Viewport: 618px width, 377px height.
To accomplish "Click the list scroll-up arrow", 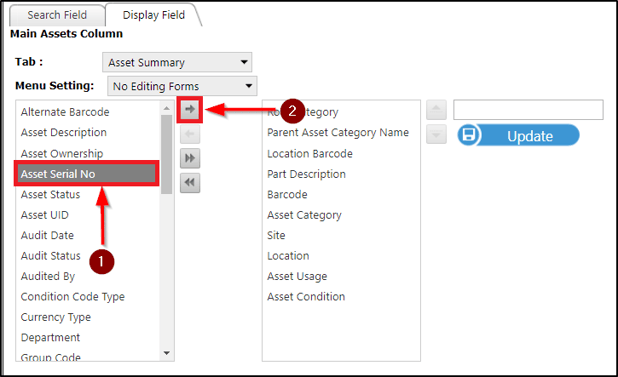I will pyautogui.click(x=167, y=108).
